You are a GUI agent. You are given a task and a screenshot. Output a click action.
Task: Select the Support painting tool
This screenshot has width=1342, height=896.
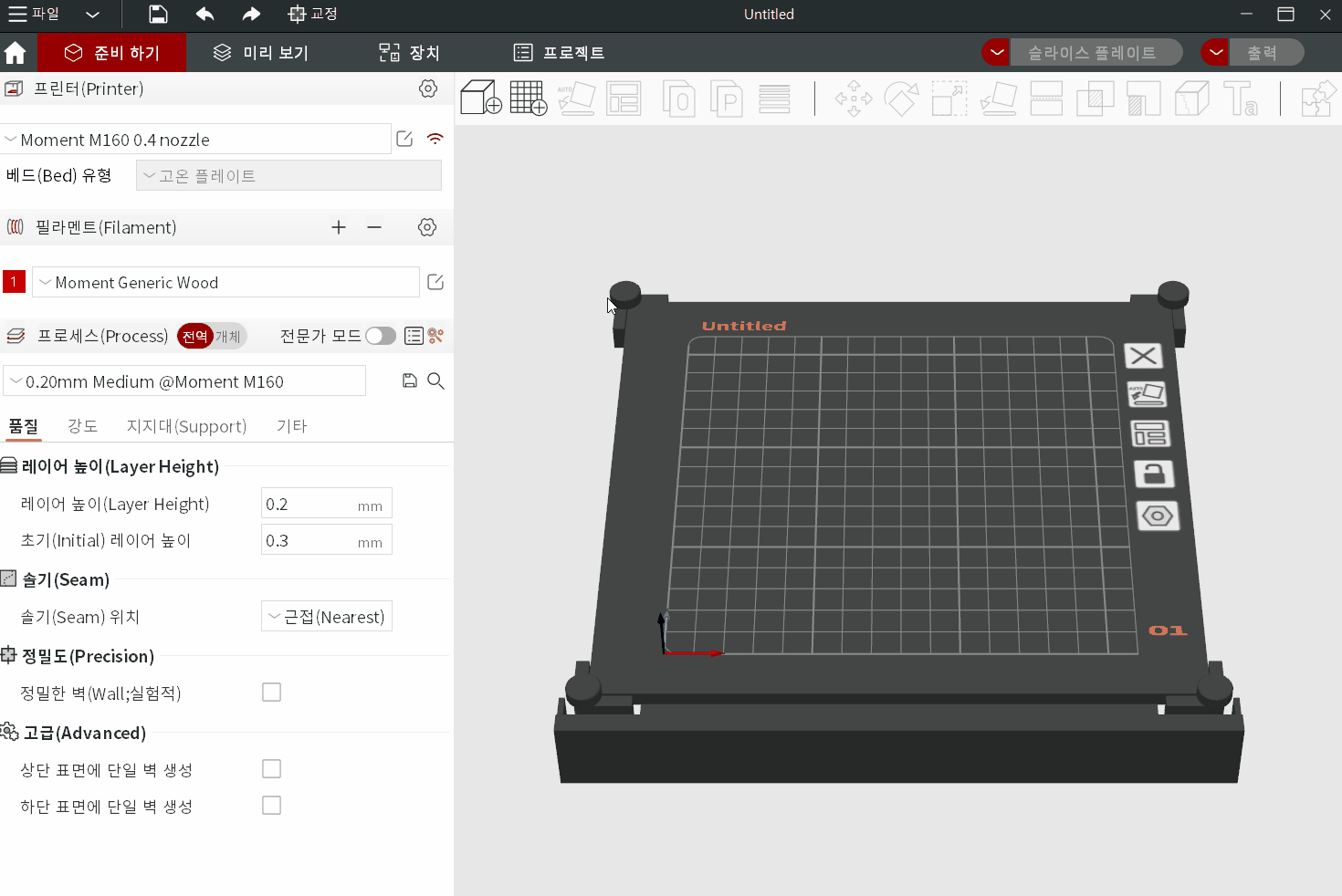coord(1144,99)
